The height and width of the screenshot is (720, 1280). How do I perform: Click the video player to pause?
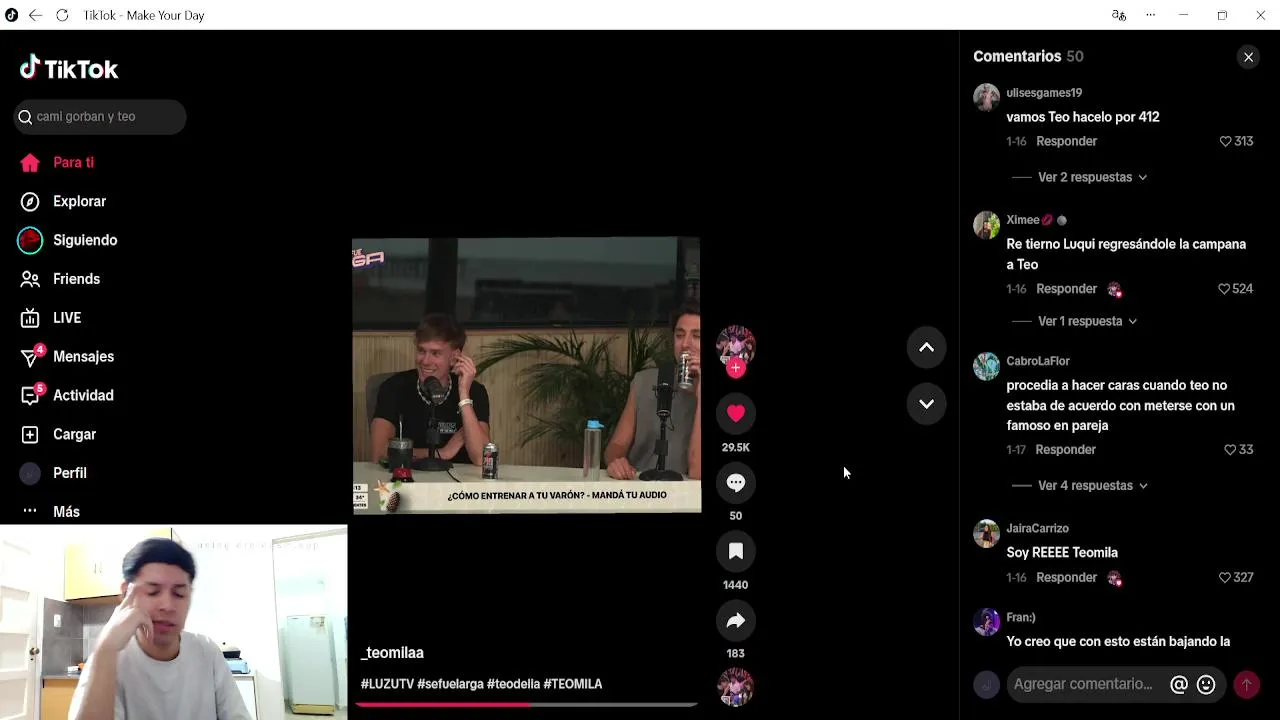(526, 375)
